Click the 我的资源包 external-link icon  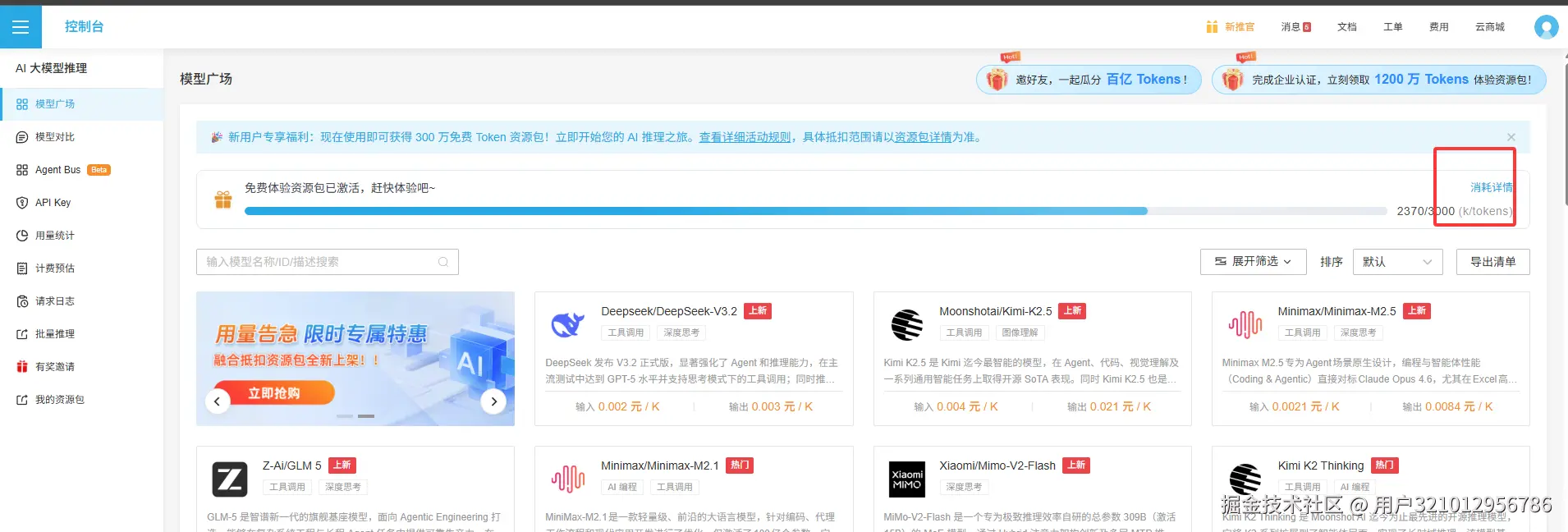click(x=22, y=400)
